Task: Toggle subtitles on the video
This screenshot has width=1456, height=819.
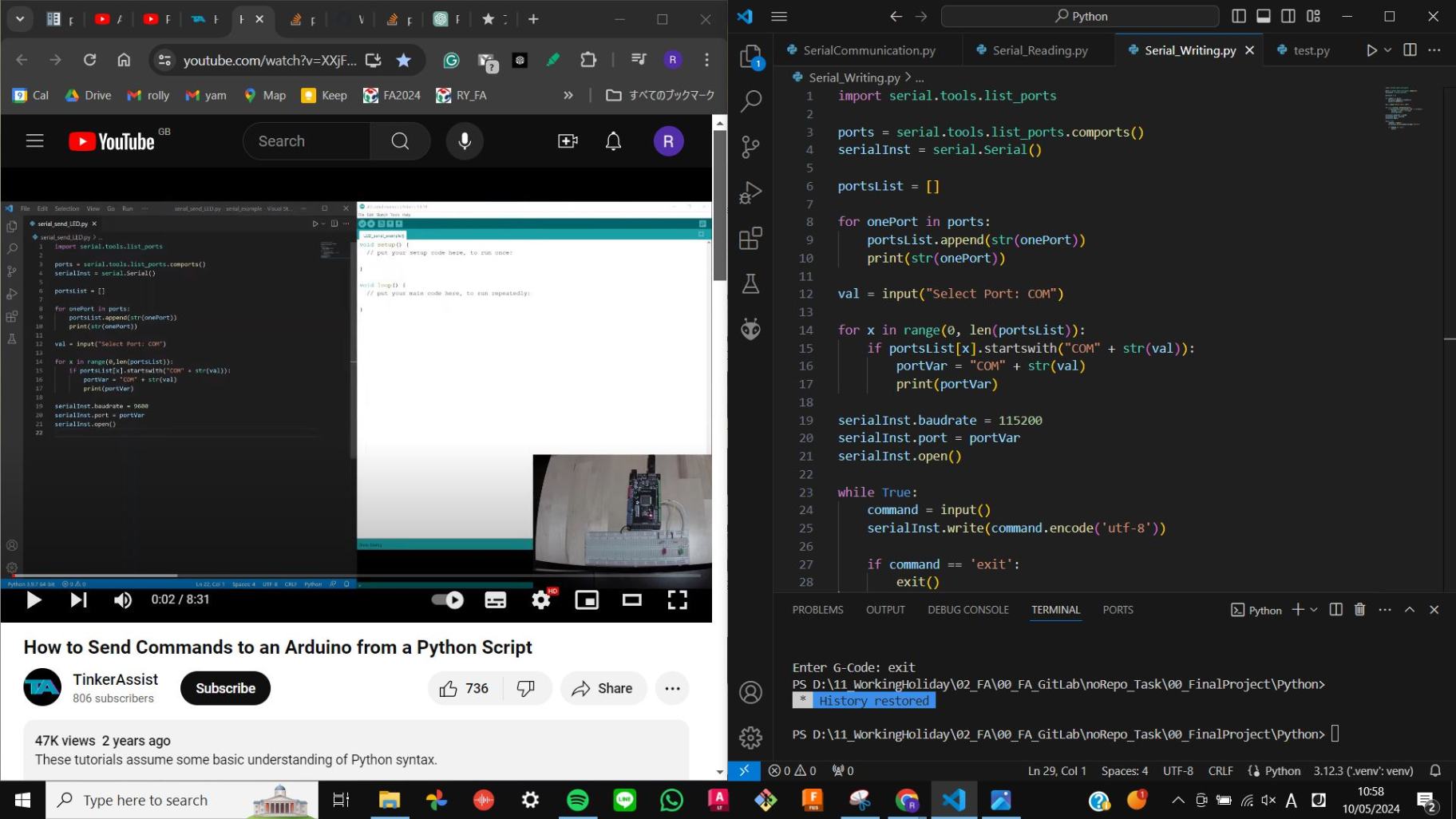Action: click(496, 599)
